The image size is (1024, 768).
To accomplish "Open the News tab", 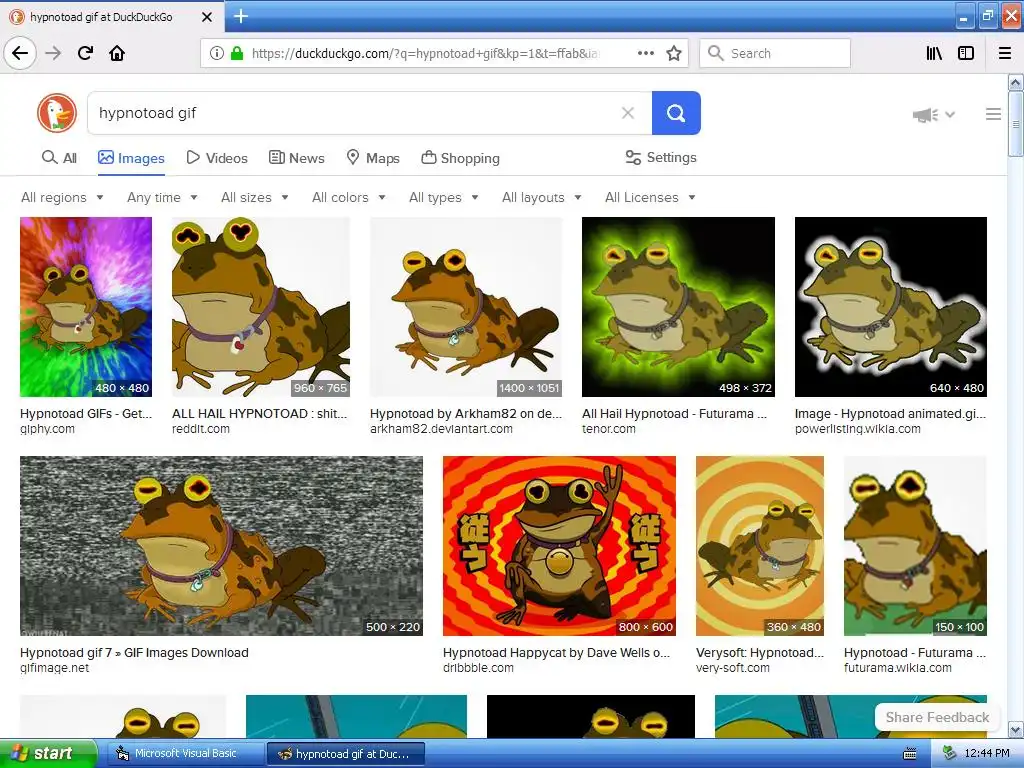I will [x=296, y=158].
